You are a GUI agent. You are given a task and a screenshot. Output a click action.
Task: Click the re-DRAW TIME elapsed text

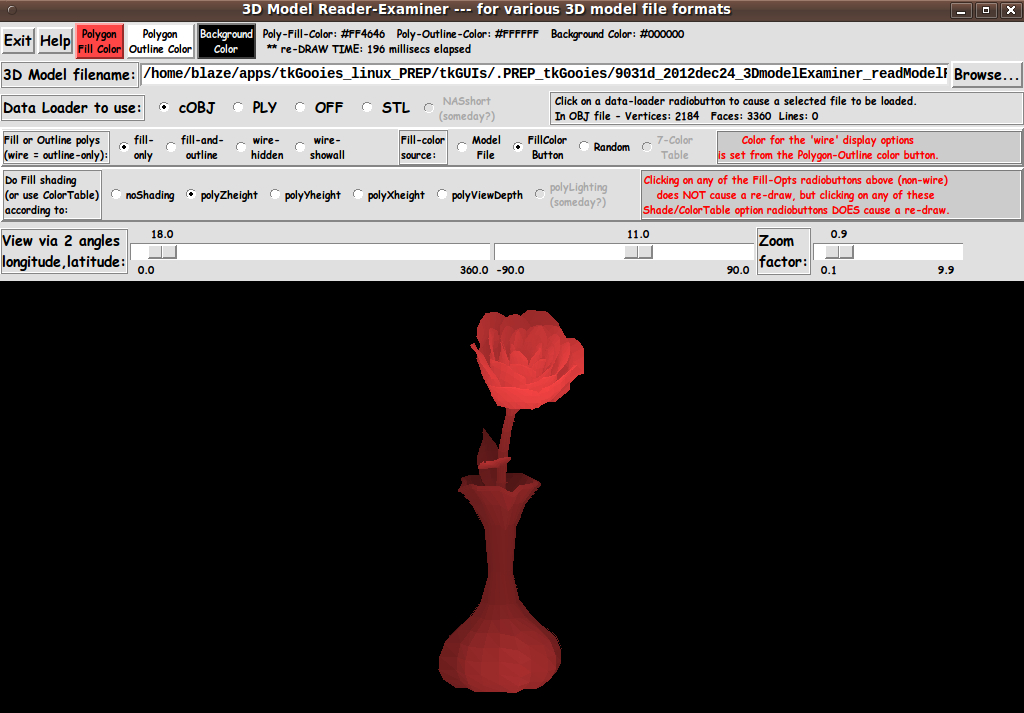[x=369, y=49]
